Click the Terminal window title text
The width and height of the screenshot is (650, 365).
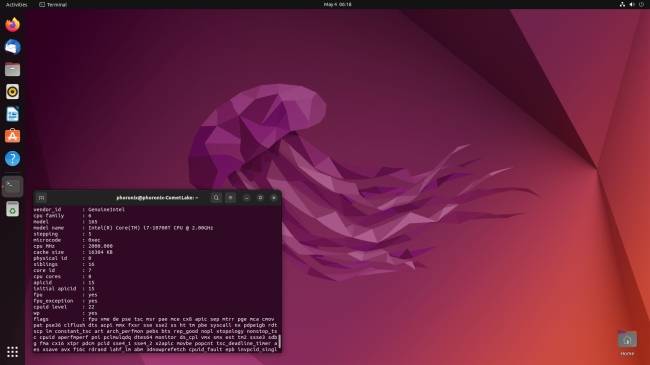157,198
